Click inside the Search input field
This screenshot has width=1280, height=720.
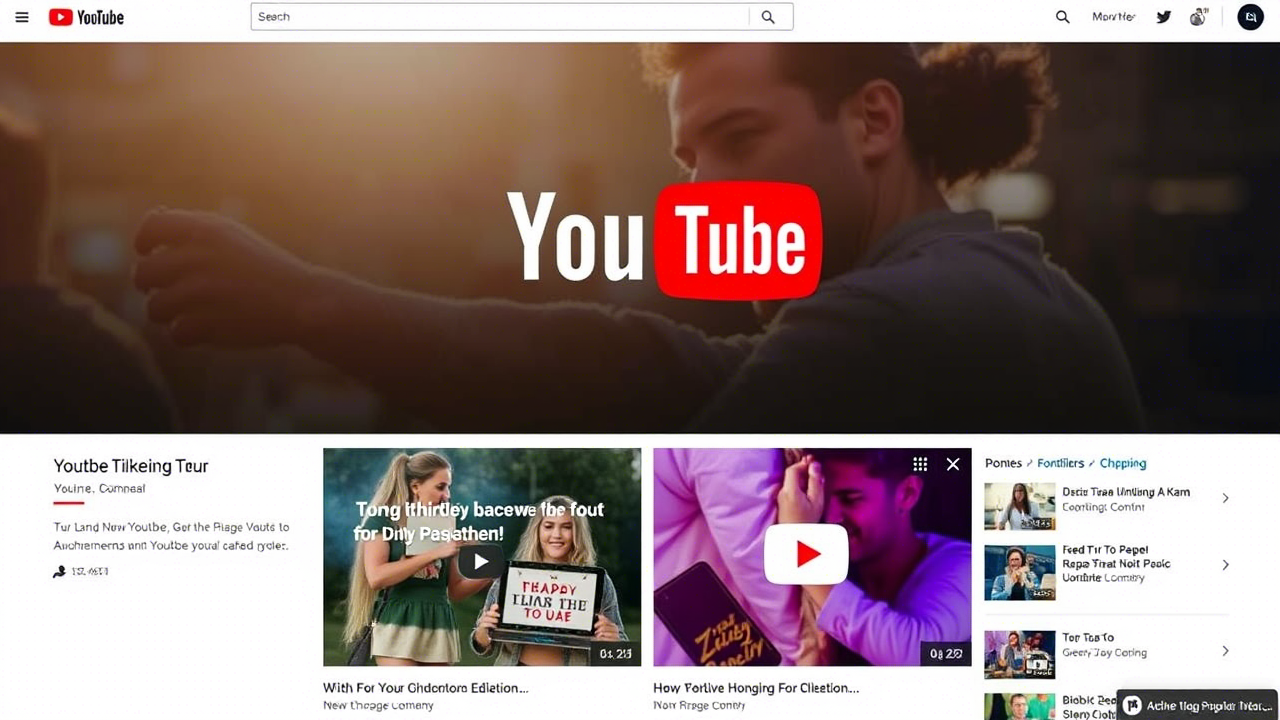click(x=499, y=17)
